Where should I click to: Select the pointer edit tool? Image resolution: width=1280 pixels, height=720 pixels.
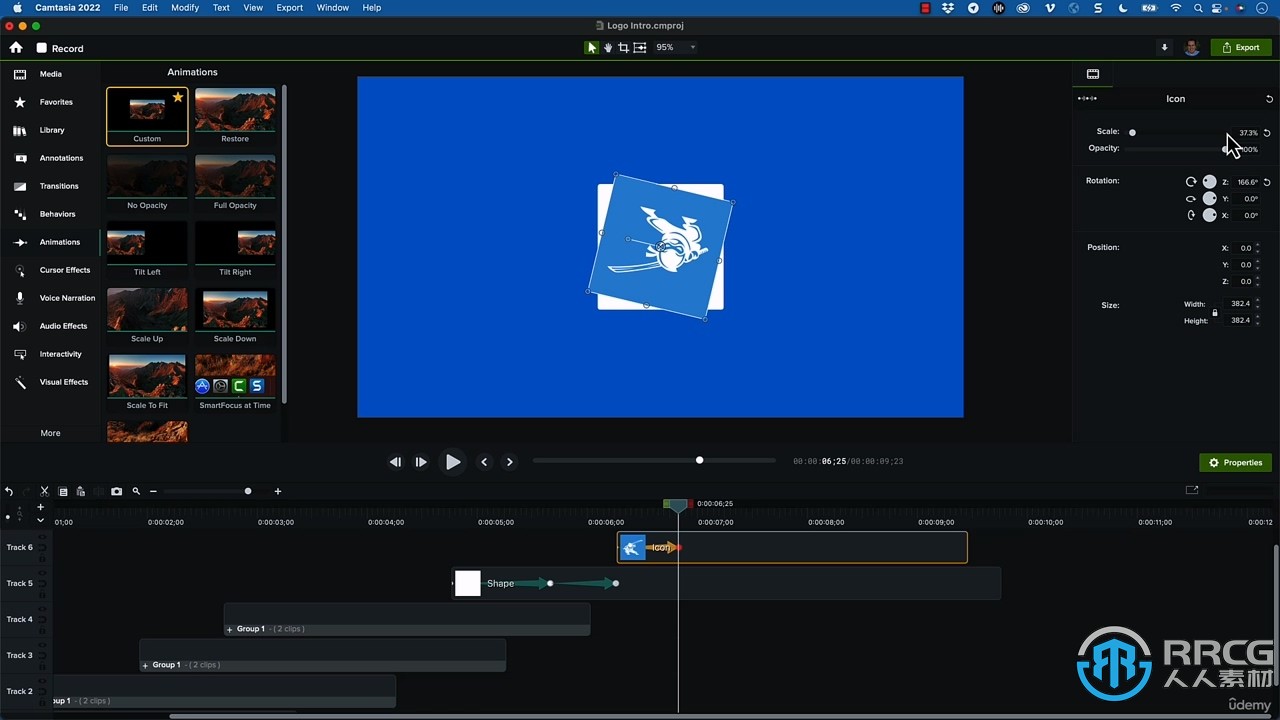591,47
